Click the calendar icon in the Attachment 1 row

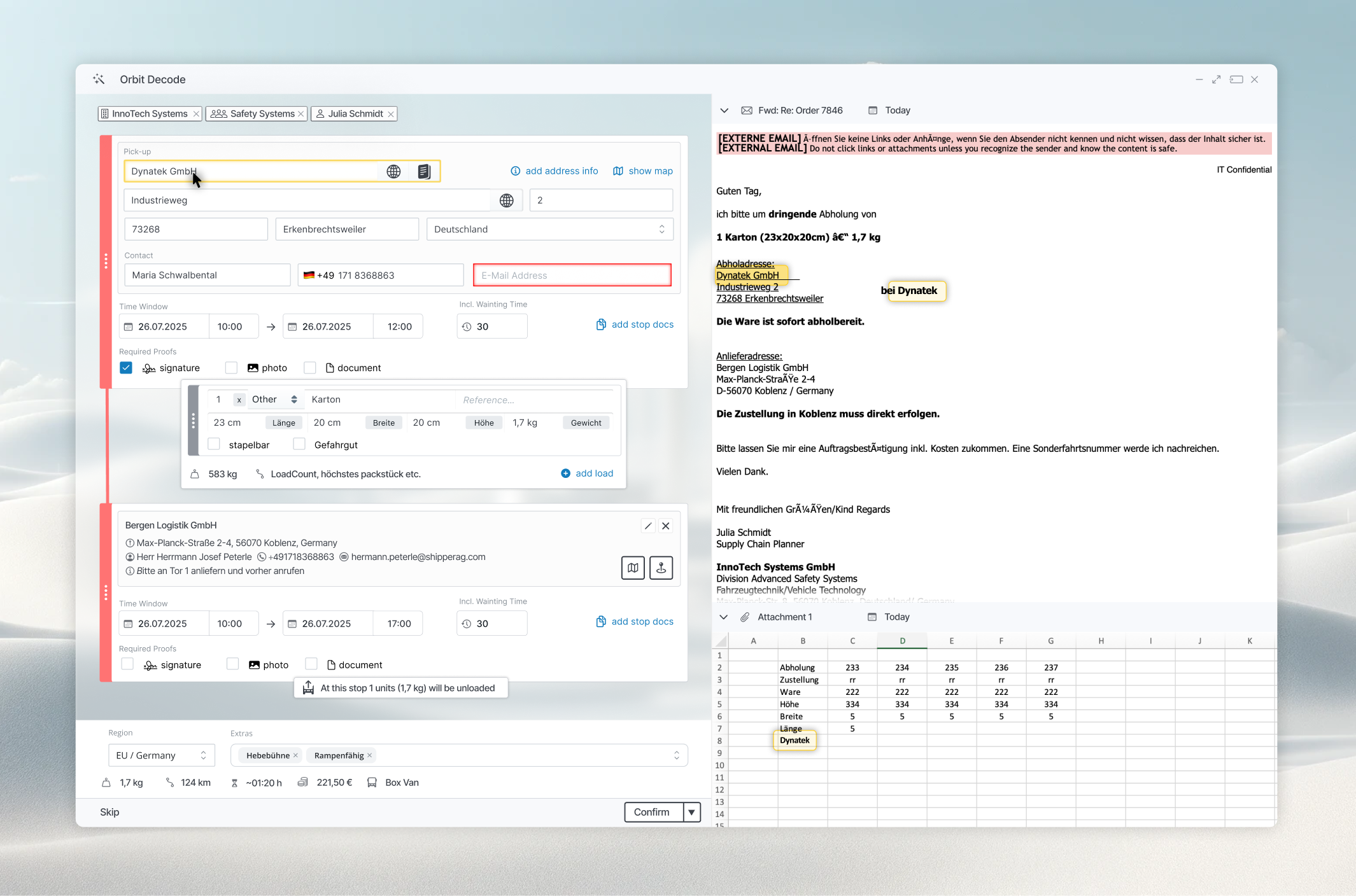click(872, 617)
